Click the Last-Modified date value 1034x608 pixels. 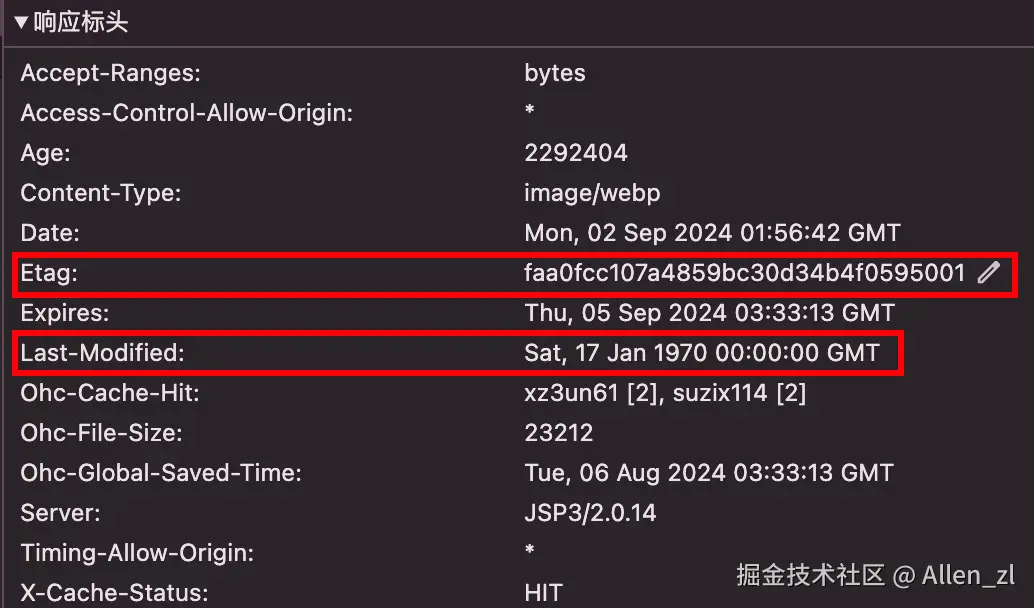[x=702, y=353]
